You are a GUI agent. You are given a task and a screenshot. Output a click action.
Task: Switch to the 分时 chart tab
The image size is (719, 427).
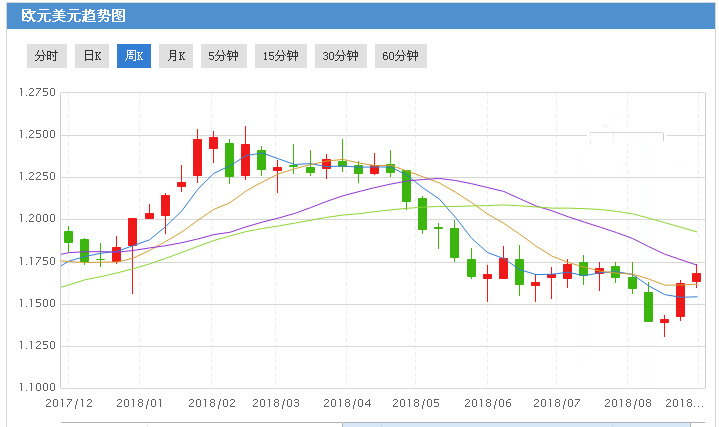click(46, 56)
